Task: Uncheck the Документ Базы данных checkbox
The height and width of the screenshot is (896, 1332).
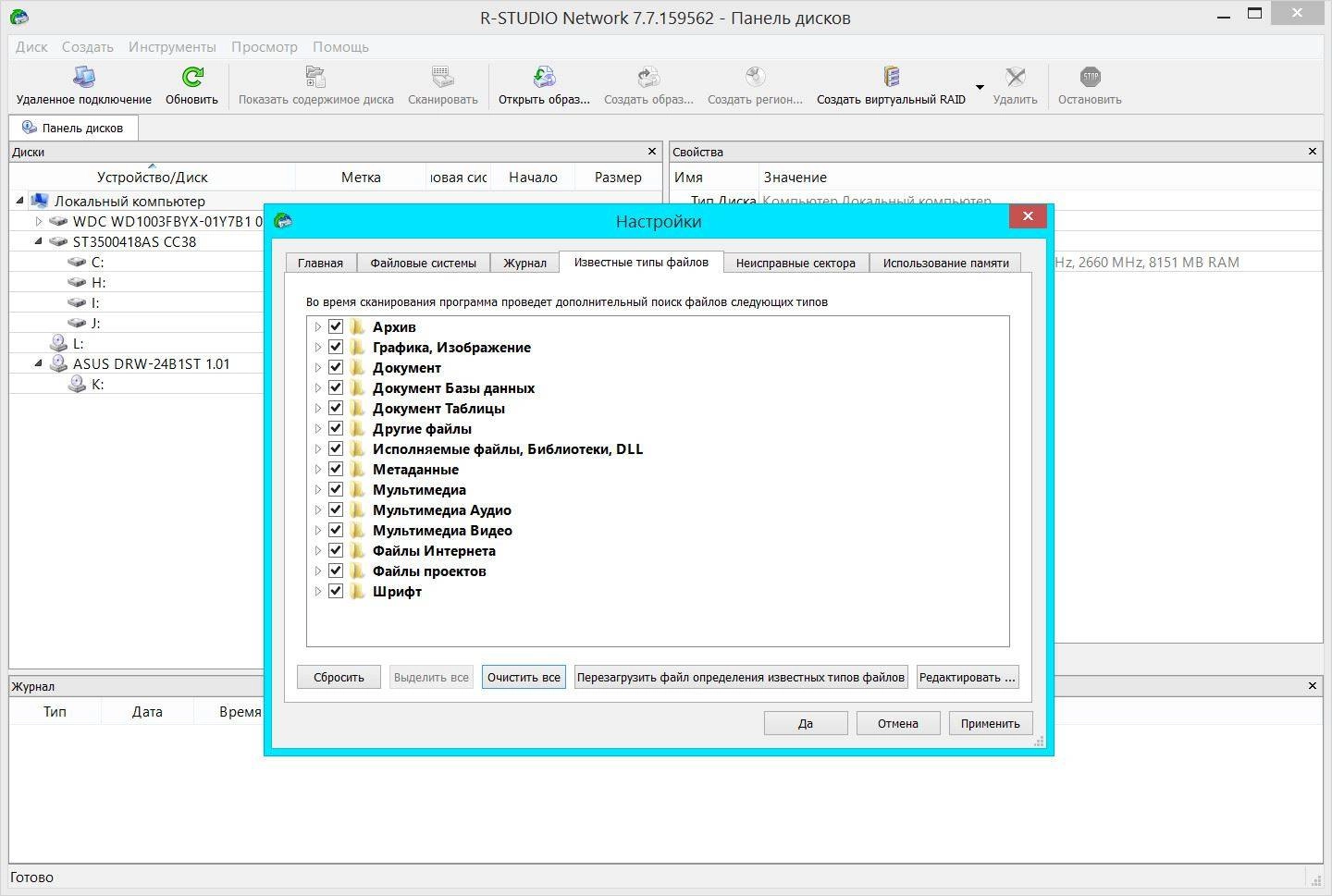Action: click(336, 387)
